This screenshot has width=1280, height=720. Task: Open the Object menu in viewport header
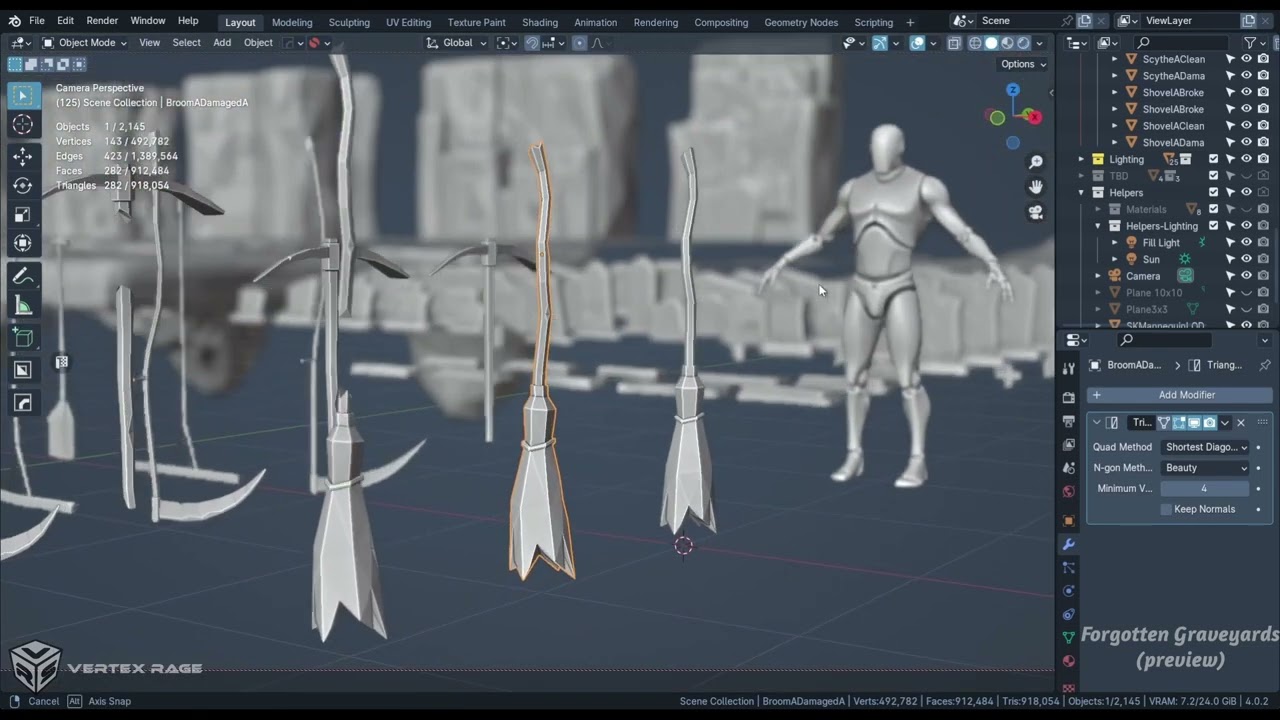tap(258, 43)
